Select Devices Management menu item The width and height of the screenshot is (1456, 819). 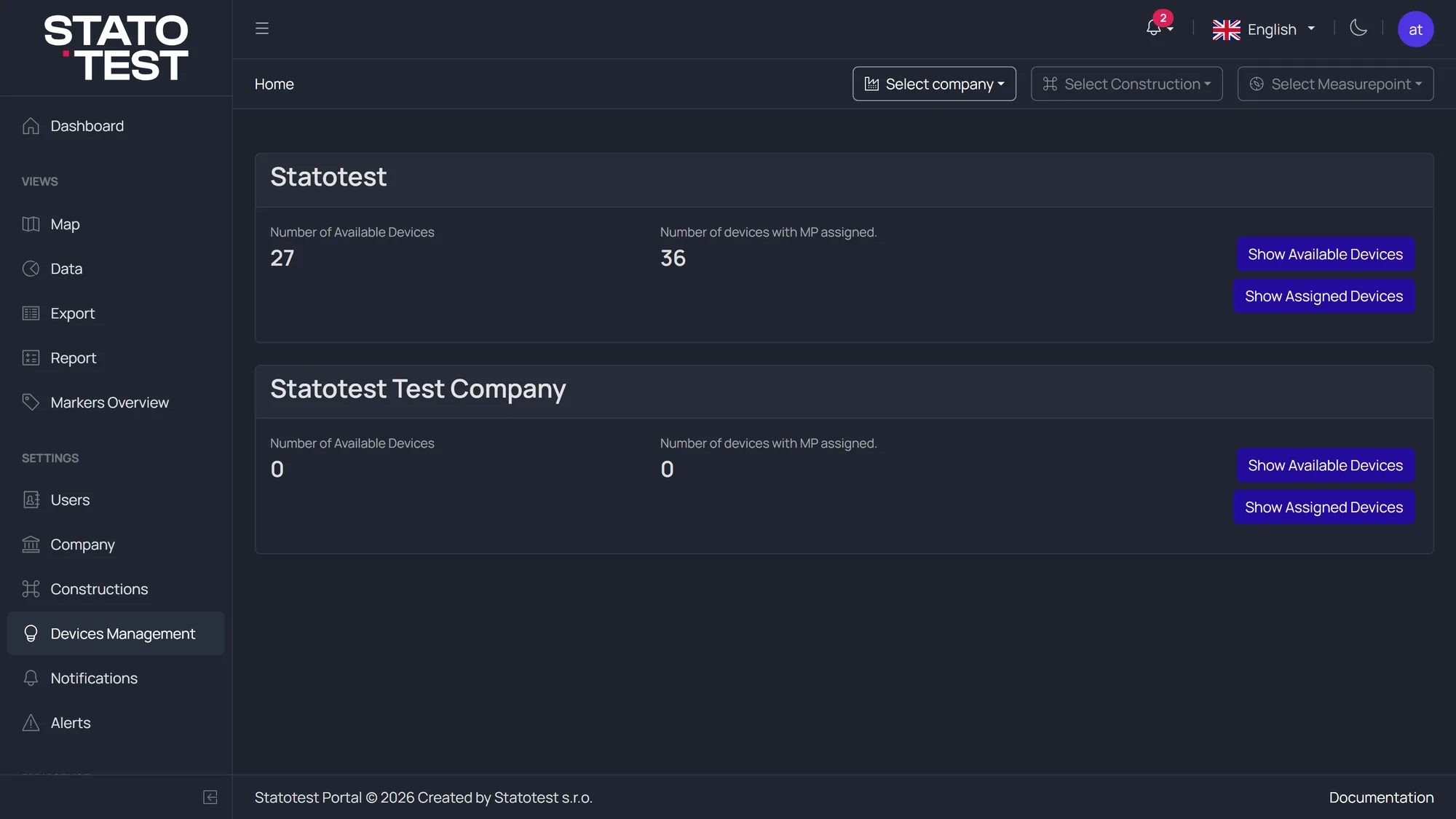click(116, 633)
